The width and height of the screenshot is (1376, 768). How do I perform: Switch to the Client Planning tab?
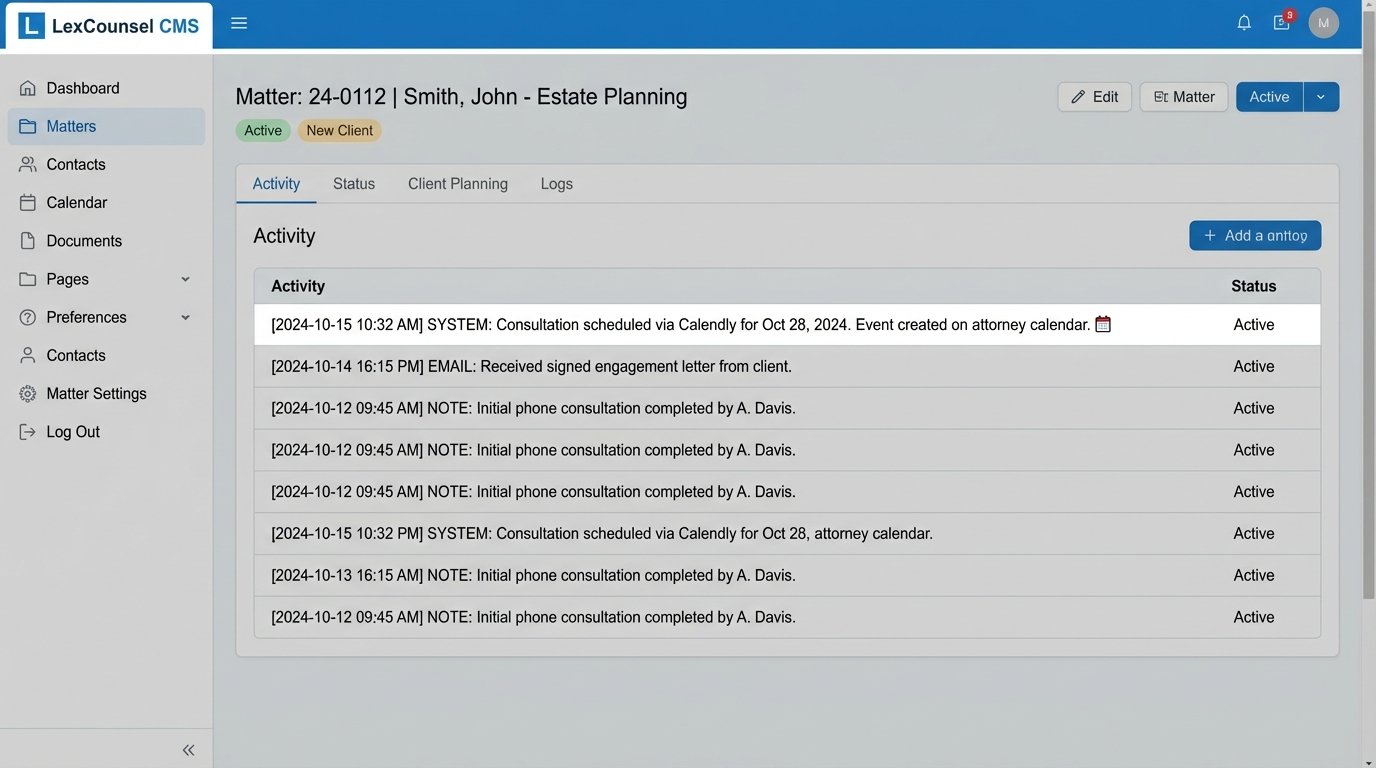457,183
